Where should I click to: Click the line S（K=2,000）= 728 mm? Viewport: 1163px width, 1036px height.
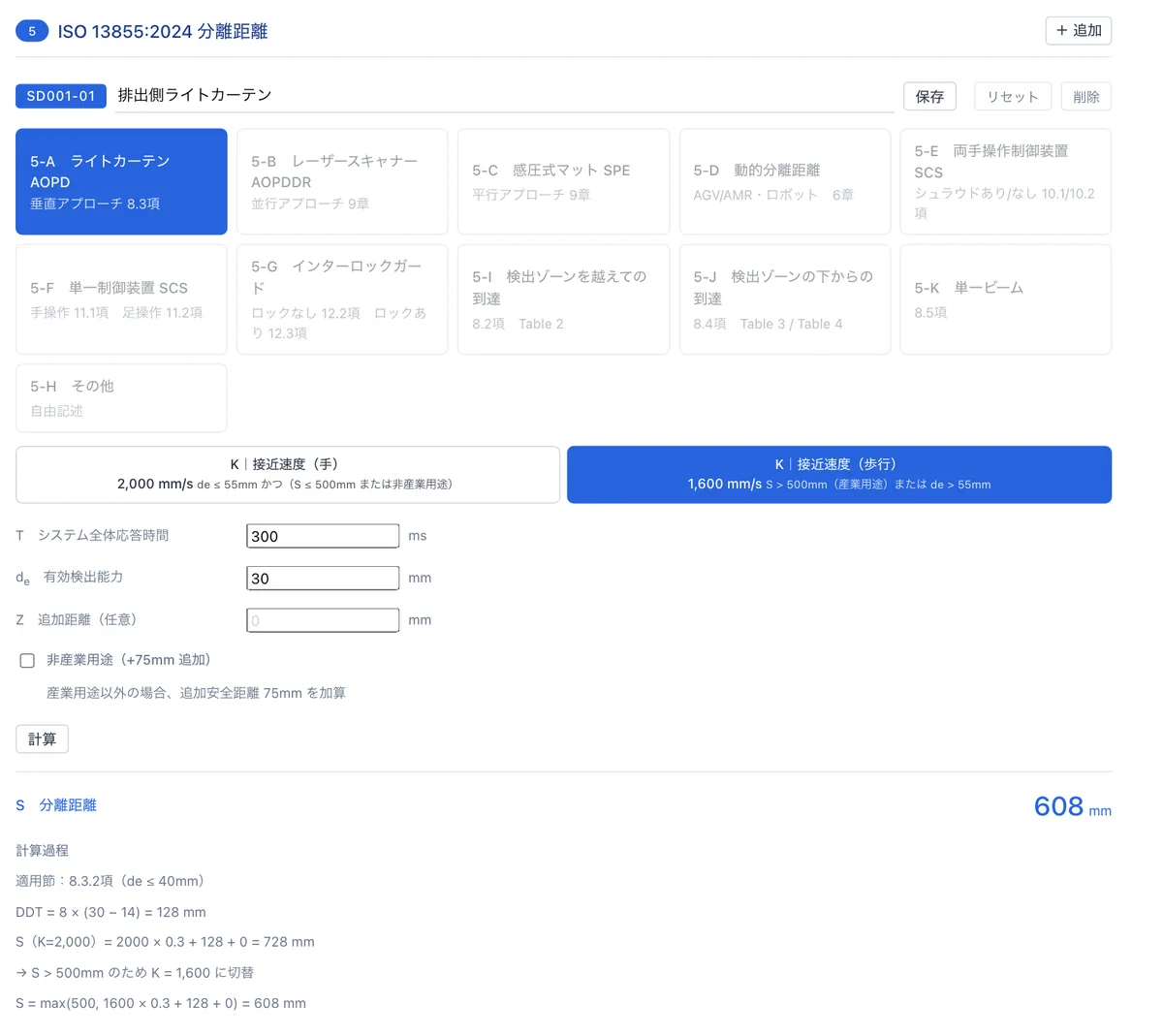point(165,942)
